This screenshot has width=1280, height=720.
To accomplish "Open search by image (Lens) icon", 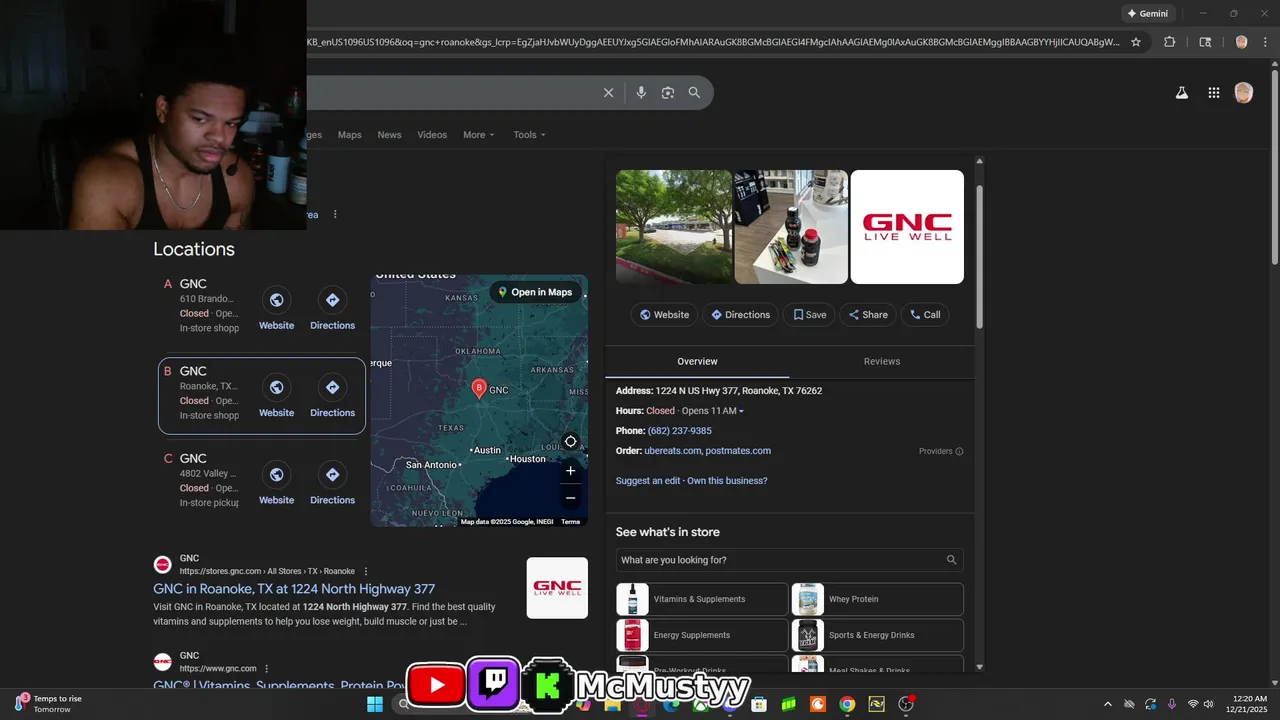I will pos(668,93).
